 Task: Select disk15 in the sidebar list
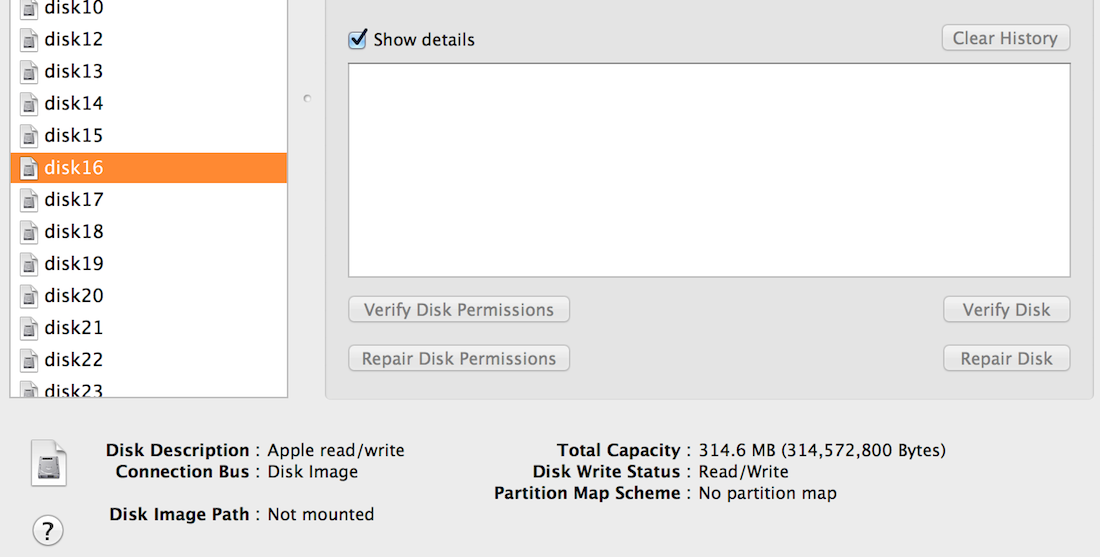click(x=149, y=135)
